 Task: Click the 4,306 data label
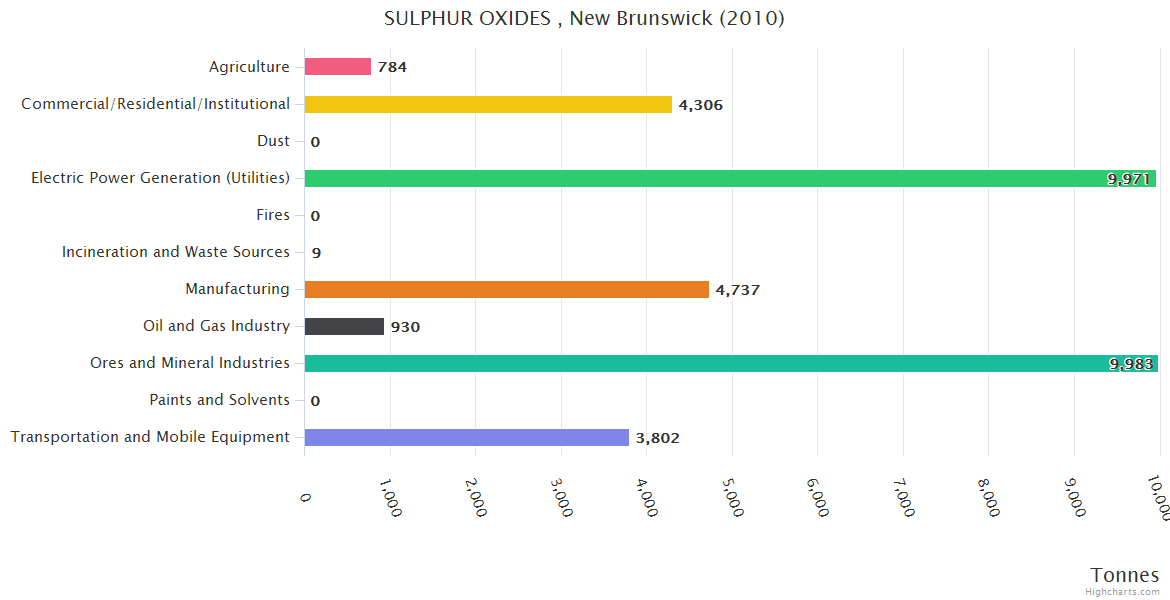point(700,105)
